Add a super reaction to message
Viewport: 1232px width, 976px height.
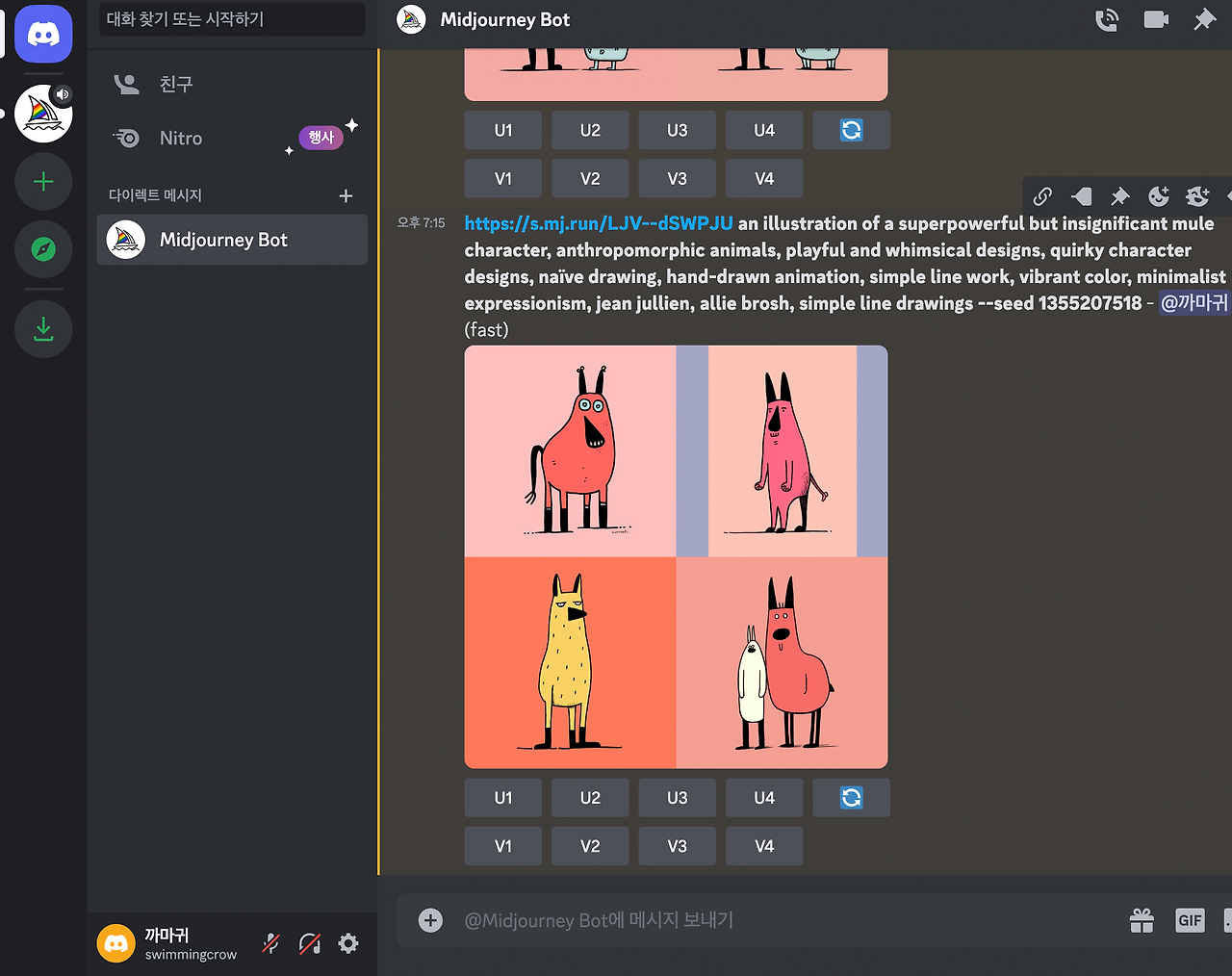coord(1197,196)
